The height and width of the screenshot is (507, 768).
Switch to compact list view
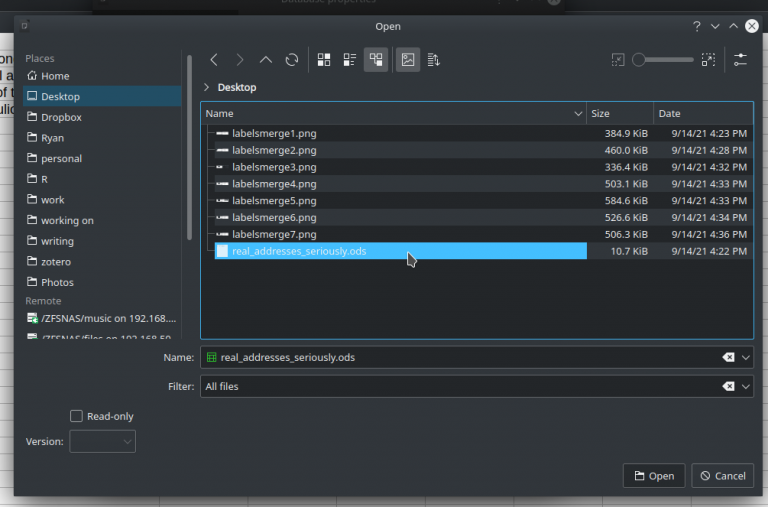tap(350, 60)
